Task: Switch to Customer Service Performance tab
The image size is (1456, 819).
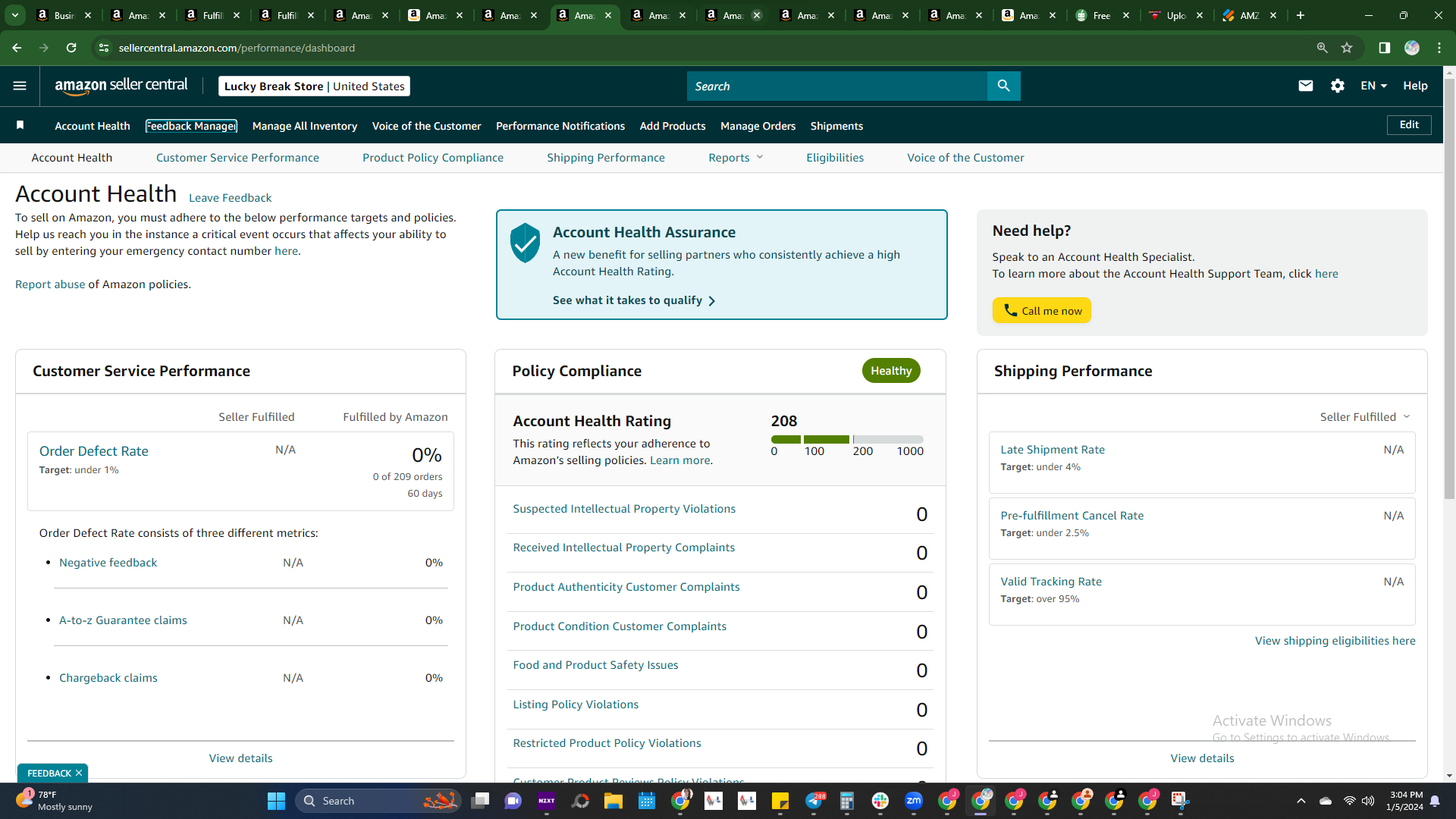Action: click(237, 158)
